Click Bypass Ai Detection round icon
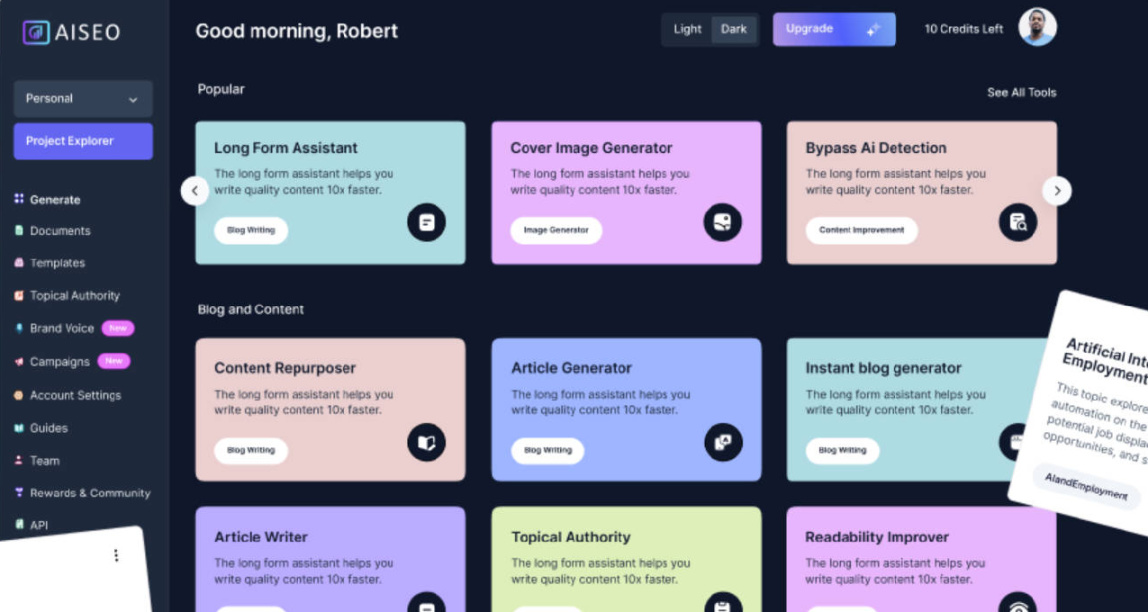 [x=1018, y=223]
